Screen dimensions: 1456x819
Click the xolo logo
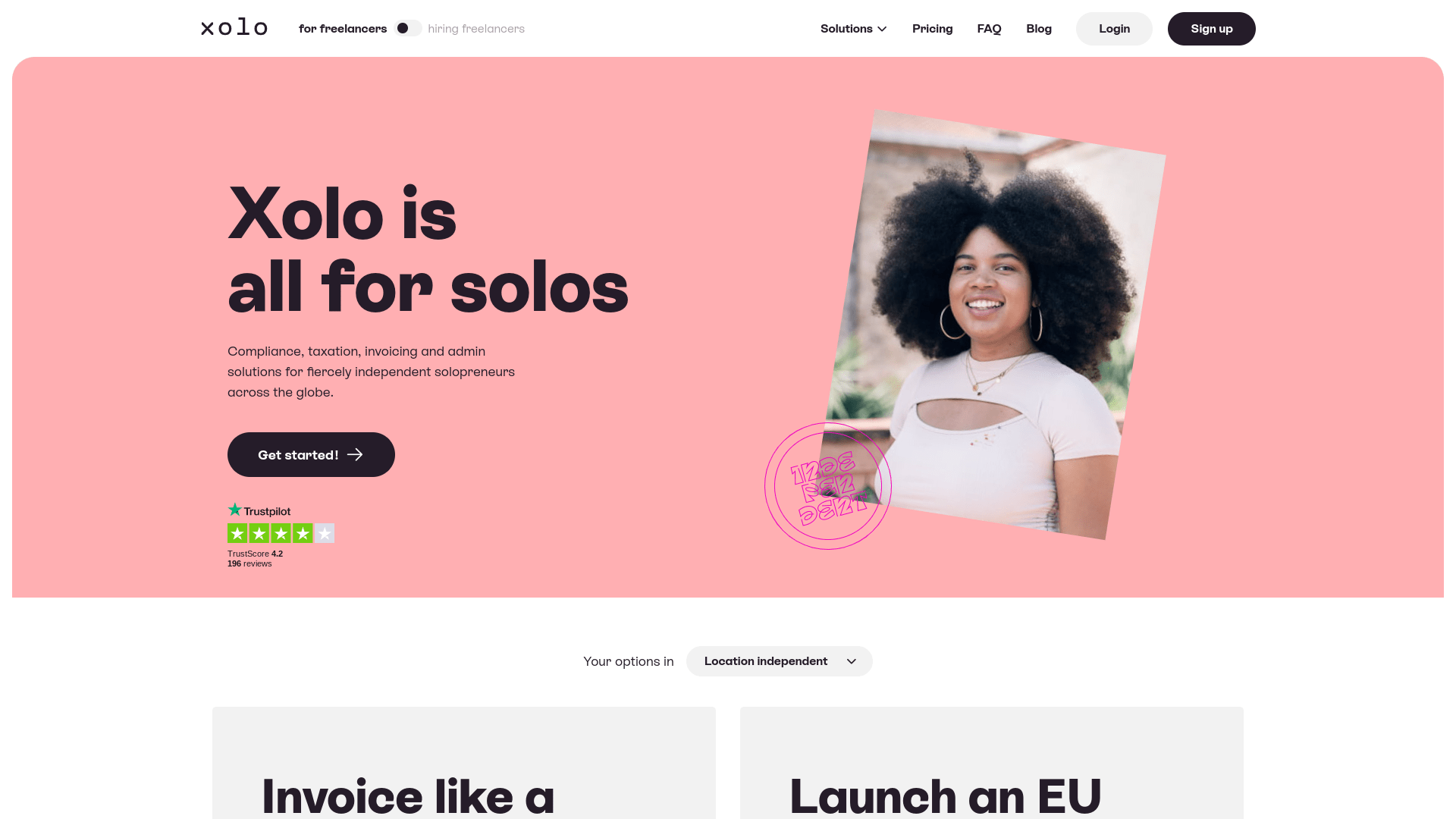(234, 28)
